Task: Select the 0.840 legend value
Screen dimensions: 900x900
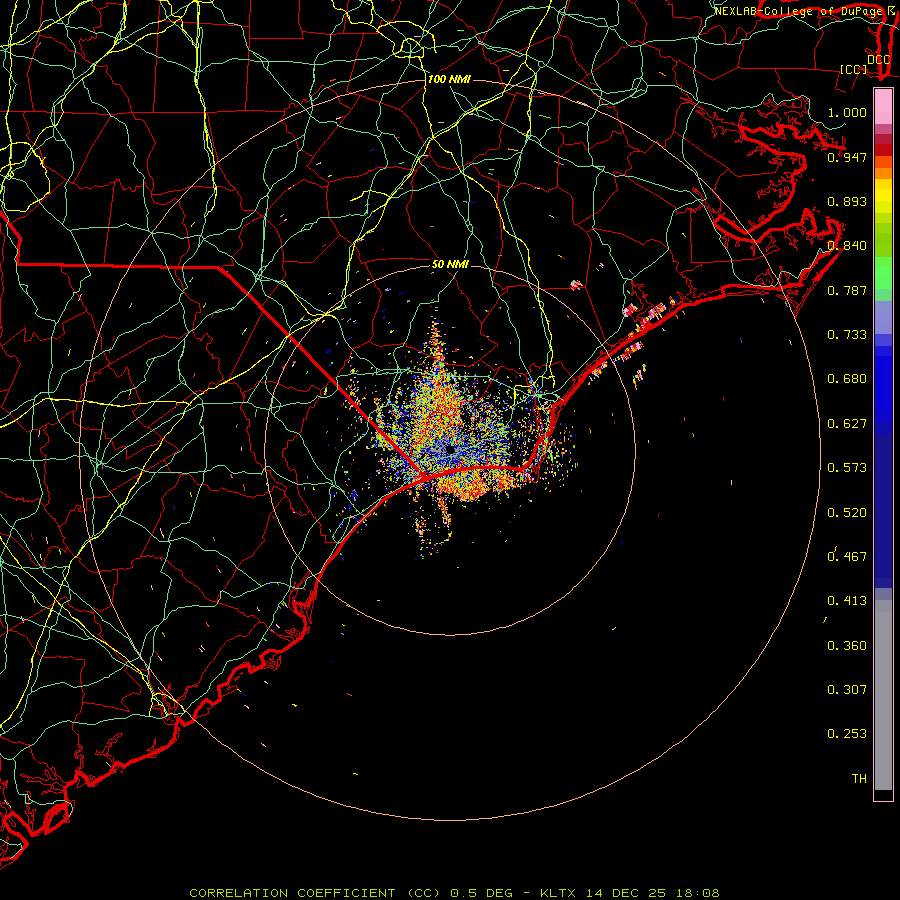Action: [847, 246]
